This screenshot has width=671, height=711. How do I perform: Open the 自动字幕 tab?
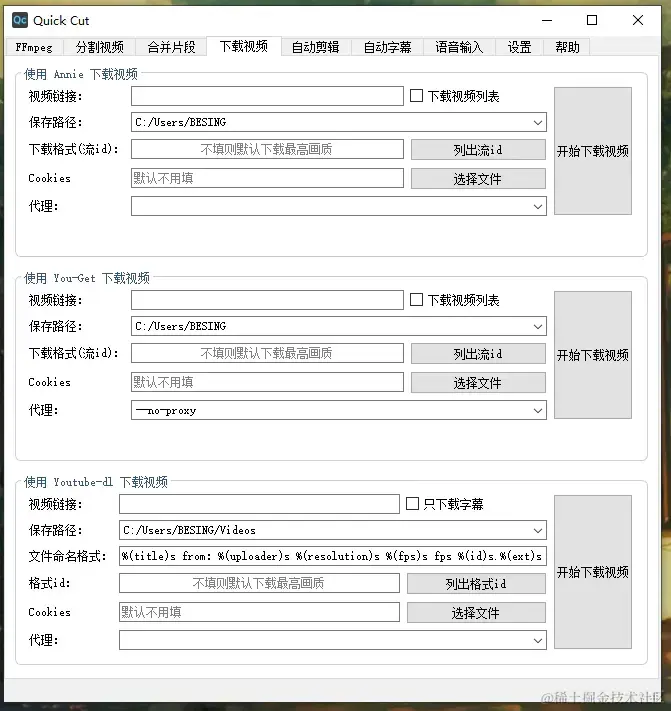click(387, 47)
